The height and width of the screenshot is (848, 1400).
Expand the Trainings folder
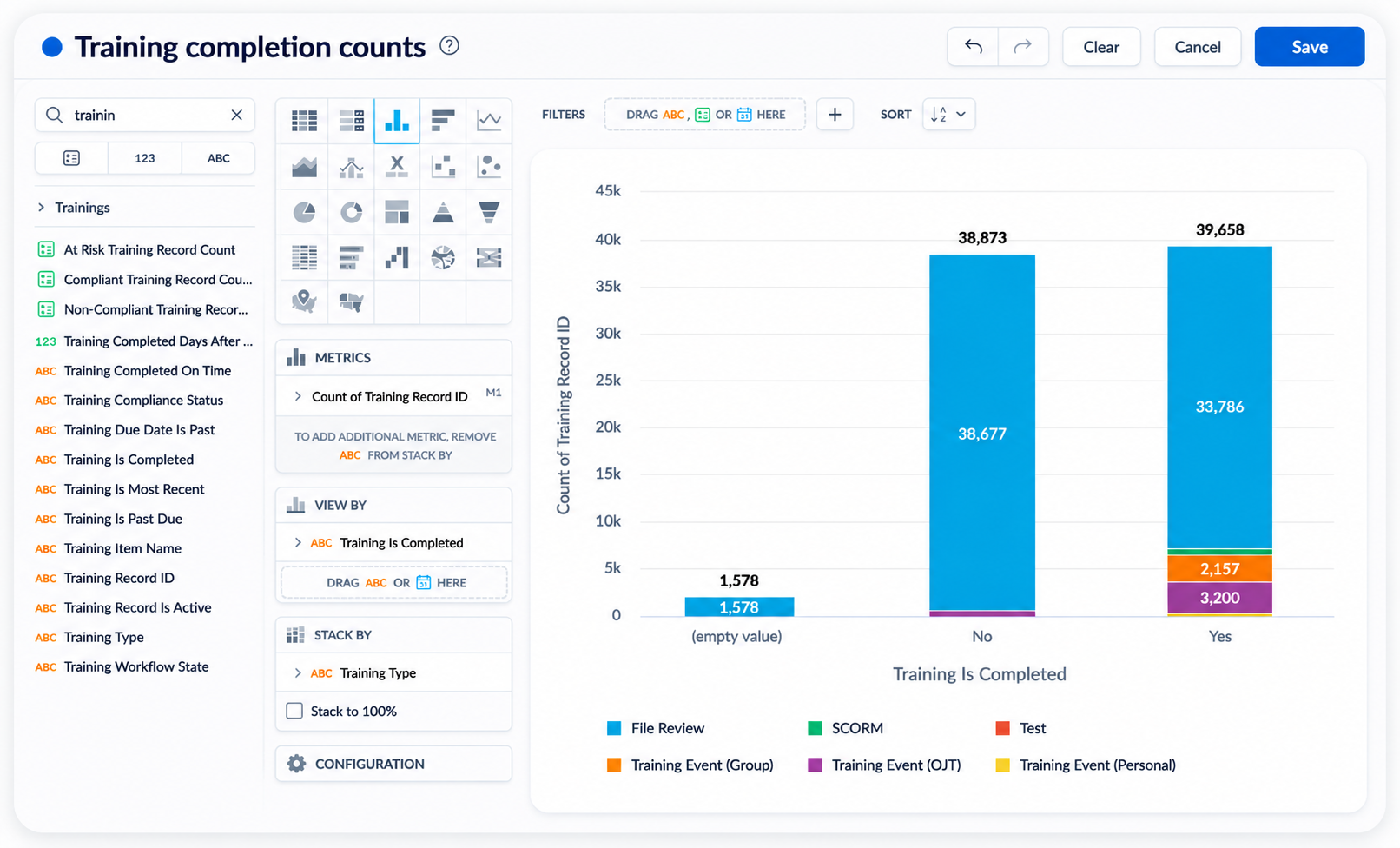(41, 208)
